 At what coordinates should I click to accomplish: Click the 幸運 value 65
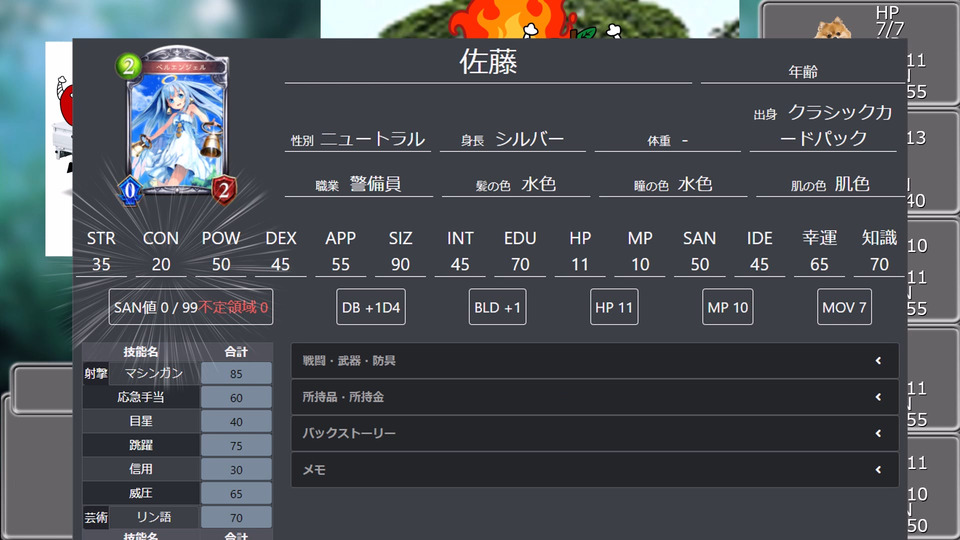pyautogui.click(x=819, y=264)
